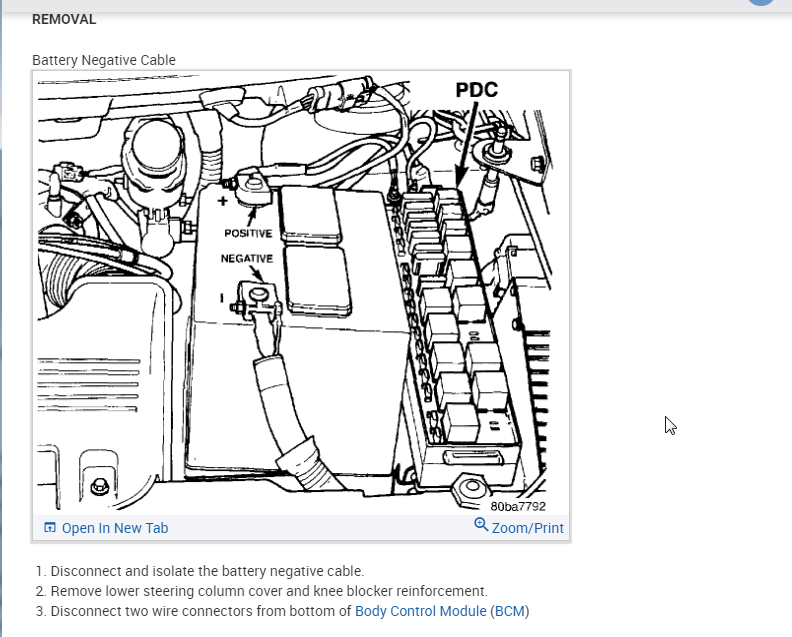Click the magnifier icon beside Zoom/Print

click(481, 525)
